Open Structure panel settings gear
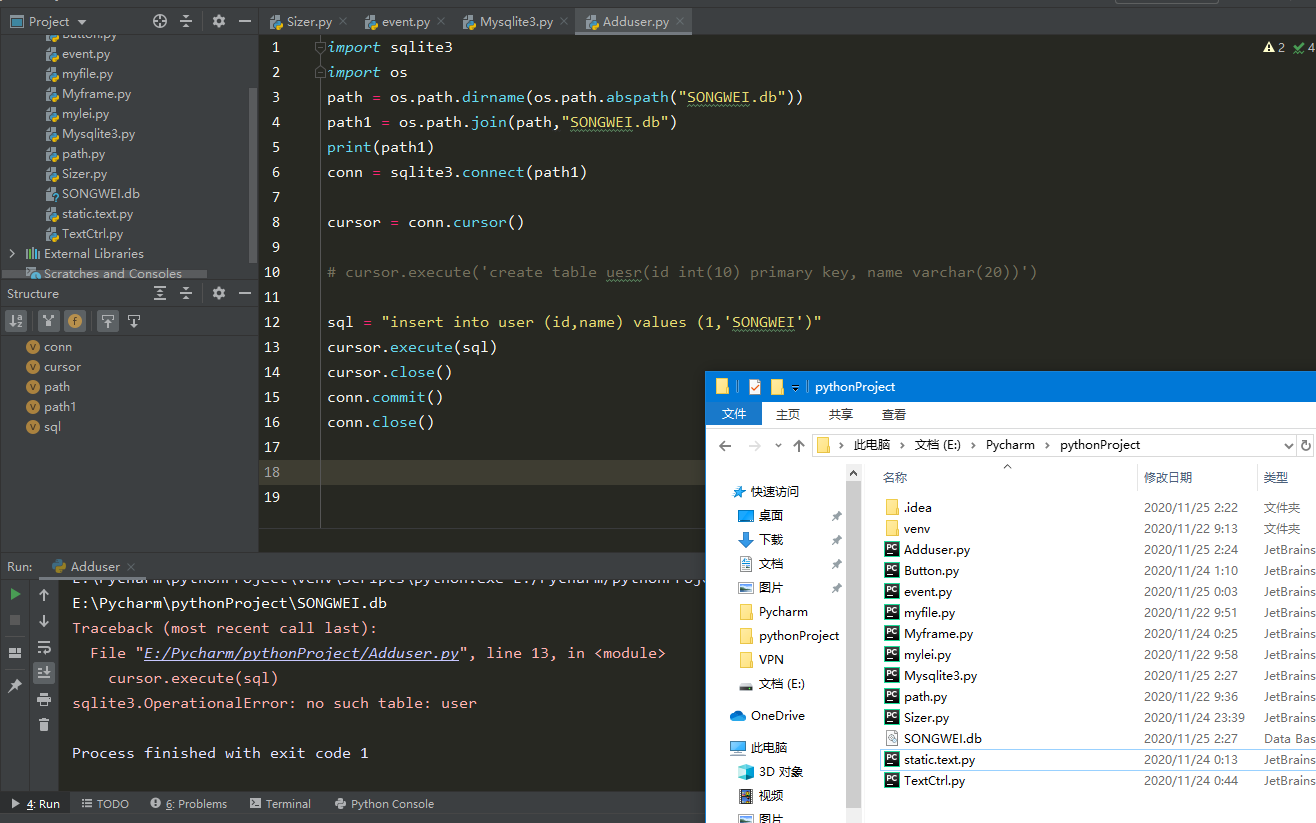 [x=219, y=293]
